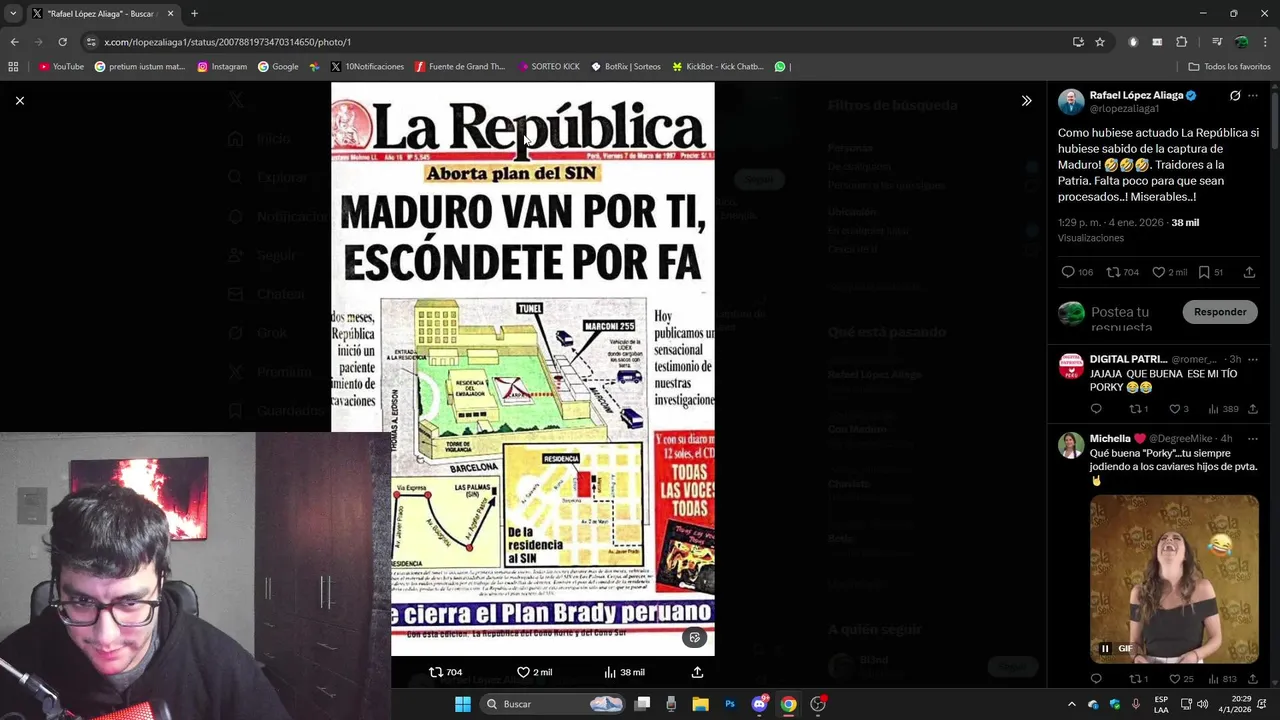Click the La República newspaper photo
The height and width of the screenshot is (720, 1280).
click(523, 369)
